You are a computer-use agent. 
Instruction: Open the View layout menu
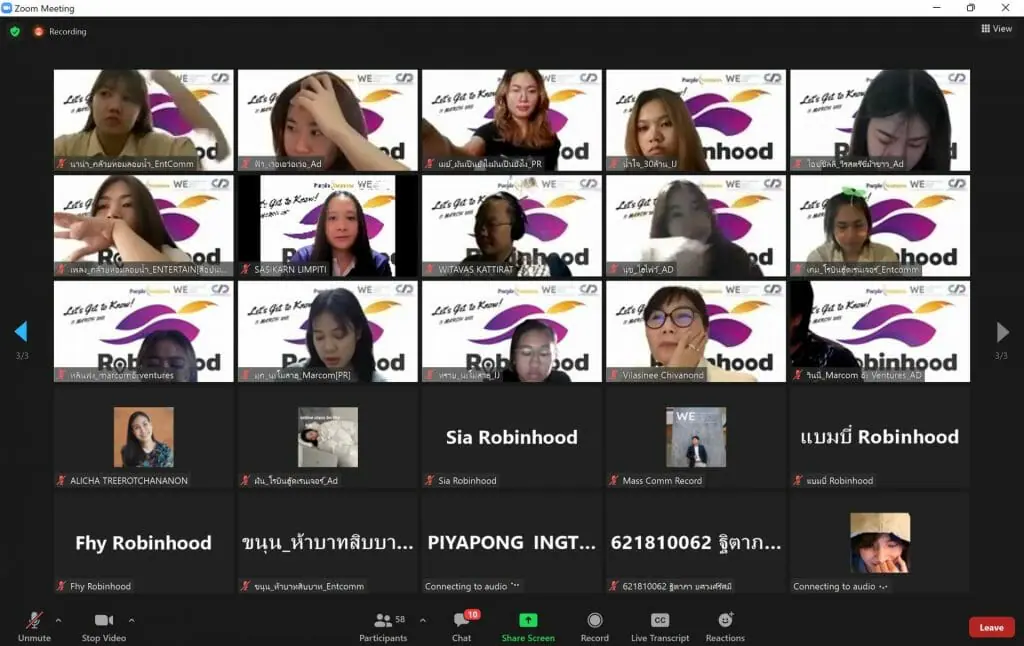pyautogui.click(x=997, y=29)
